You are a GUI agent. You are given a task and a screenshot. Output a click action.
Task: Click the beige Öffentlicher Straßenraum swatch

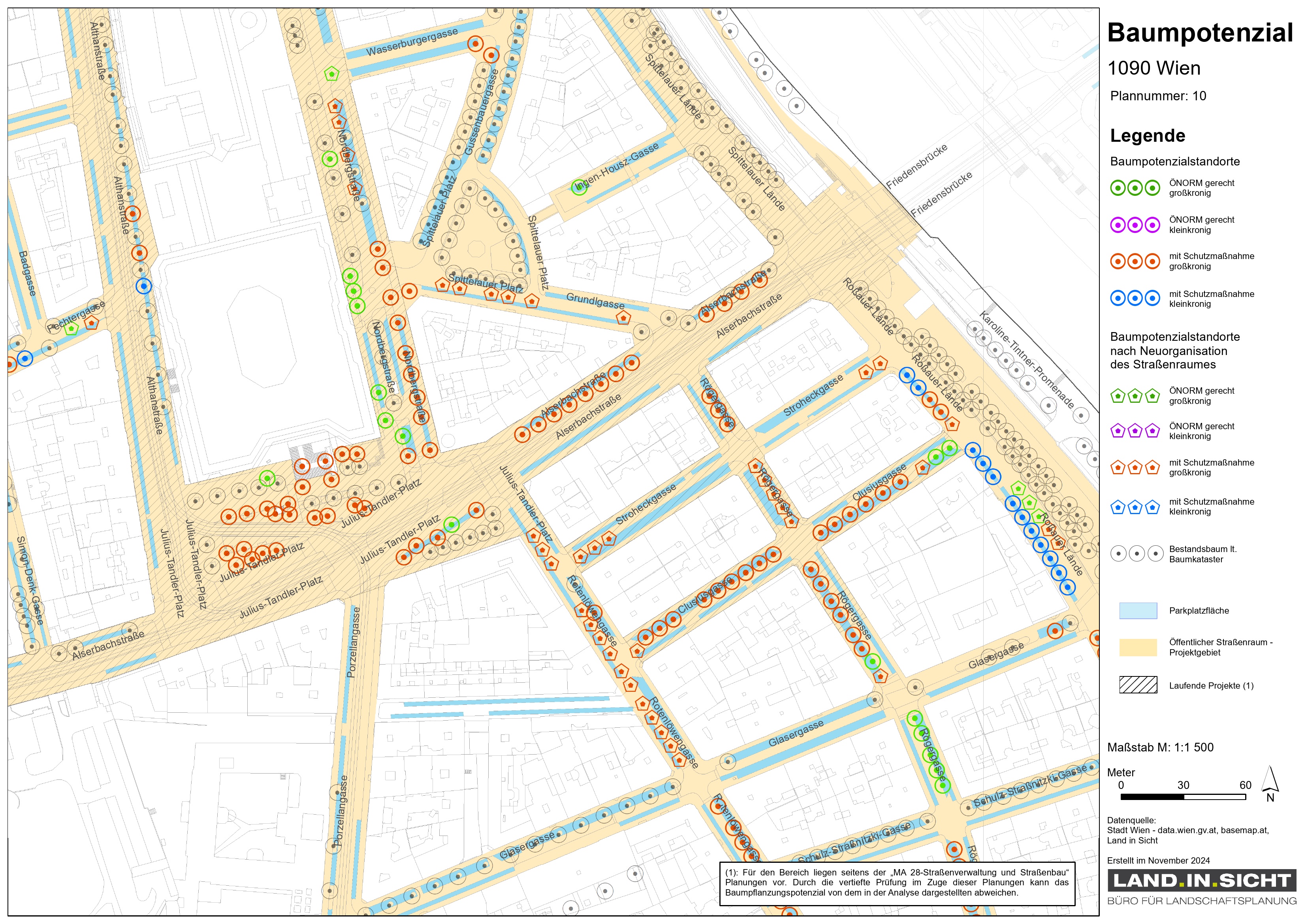(1138, 647)
